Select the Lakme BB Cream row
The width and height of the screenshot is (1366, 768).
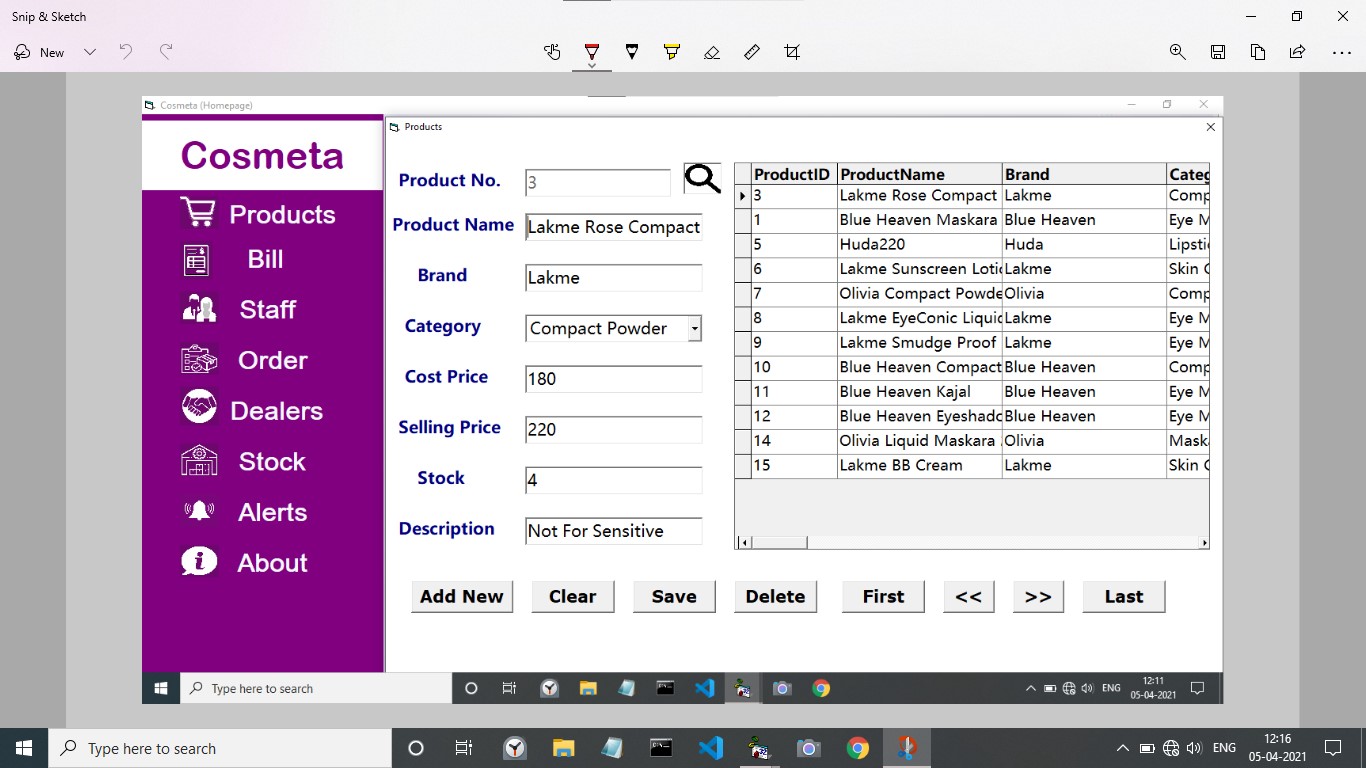pos(900,464)
